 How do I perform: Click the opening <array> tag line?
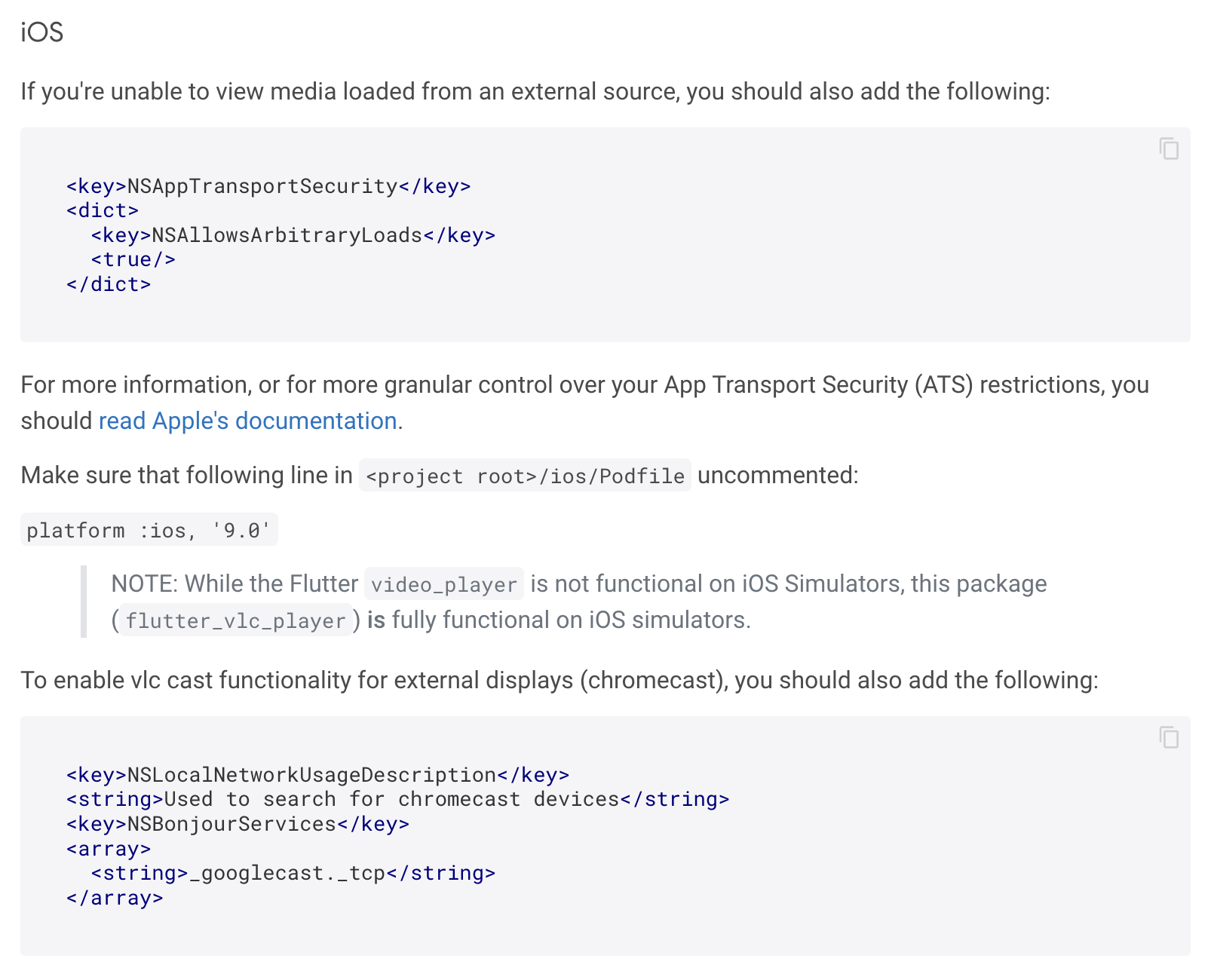pos(109,849)
